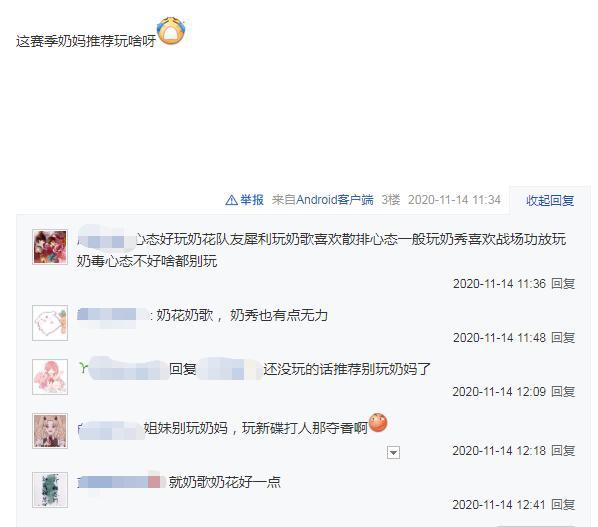
Task: Open the pink-haired girl avatar
Action: [x=50, y=377]
